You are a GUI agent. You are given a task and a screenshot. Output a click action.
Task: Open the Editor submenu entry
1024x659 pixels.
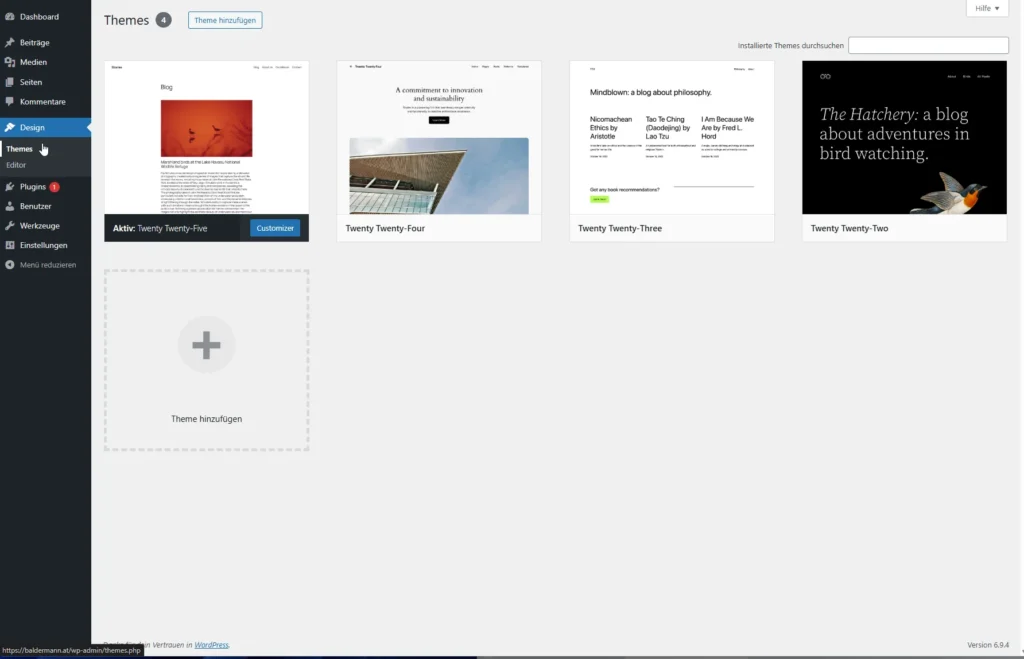point(16,165)
